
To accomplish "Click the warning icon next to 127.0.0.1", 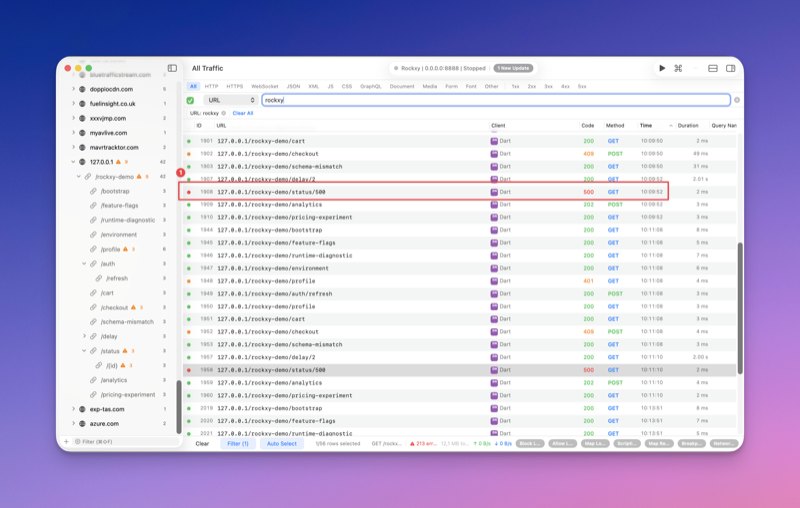I will 118,162.
